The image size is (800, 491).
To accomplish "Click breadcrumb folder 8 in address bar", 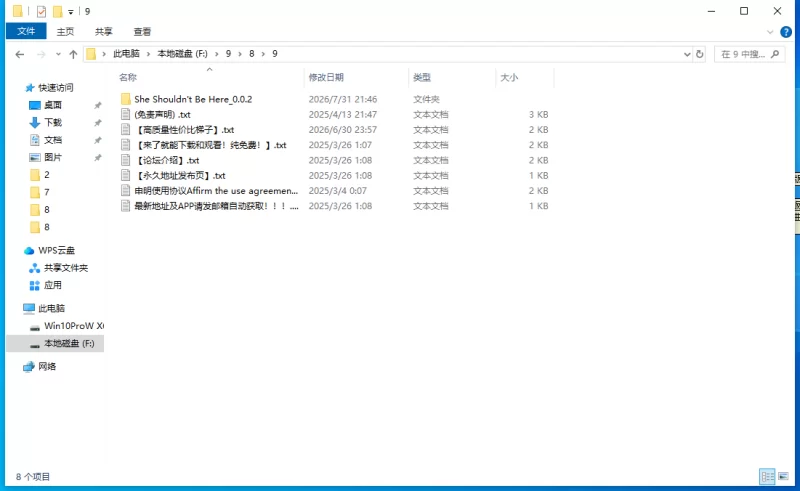I will (x=252, y=54).
